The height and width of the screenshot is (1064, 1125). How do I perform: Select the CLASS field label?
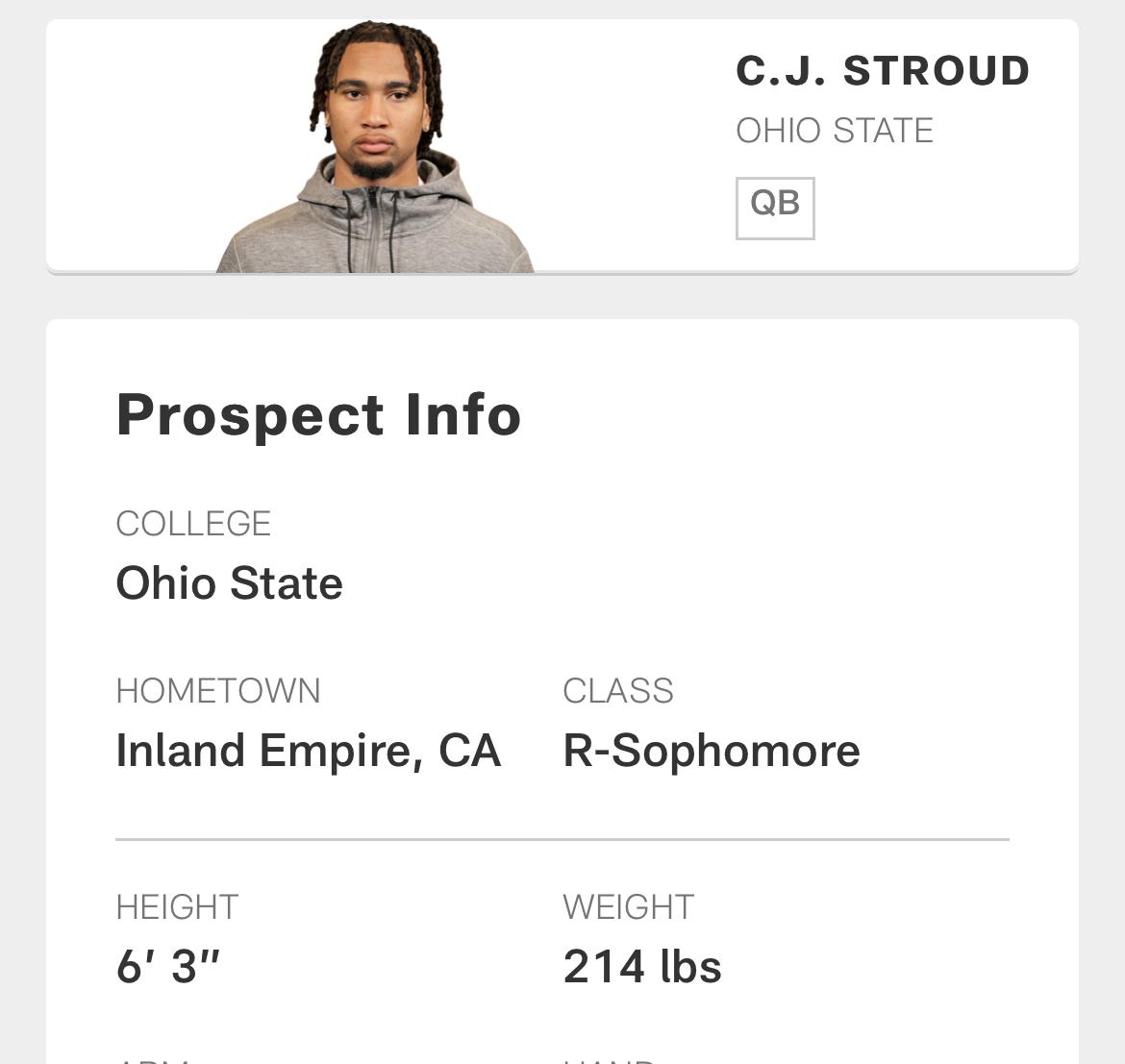(618, 691)
